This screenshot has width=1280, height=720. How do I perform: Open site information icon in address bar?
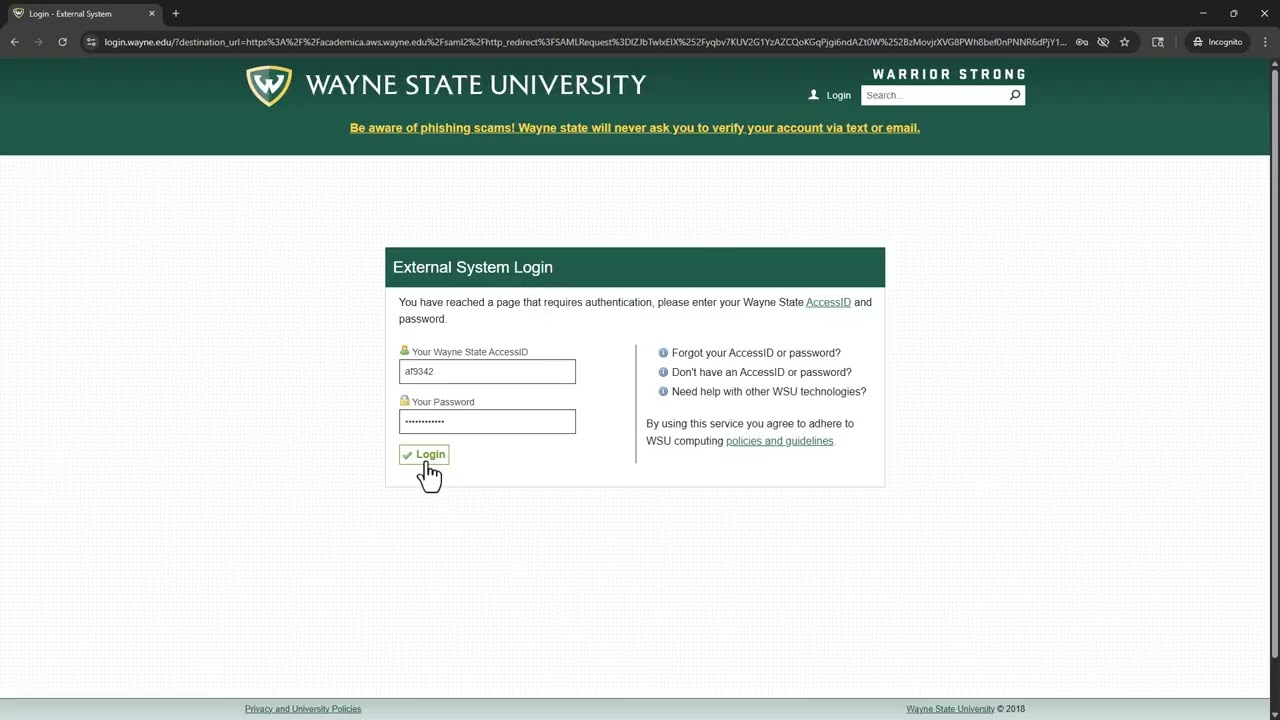coord(91,42)
